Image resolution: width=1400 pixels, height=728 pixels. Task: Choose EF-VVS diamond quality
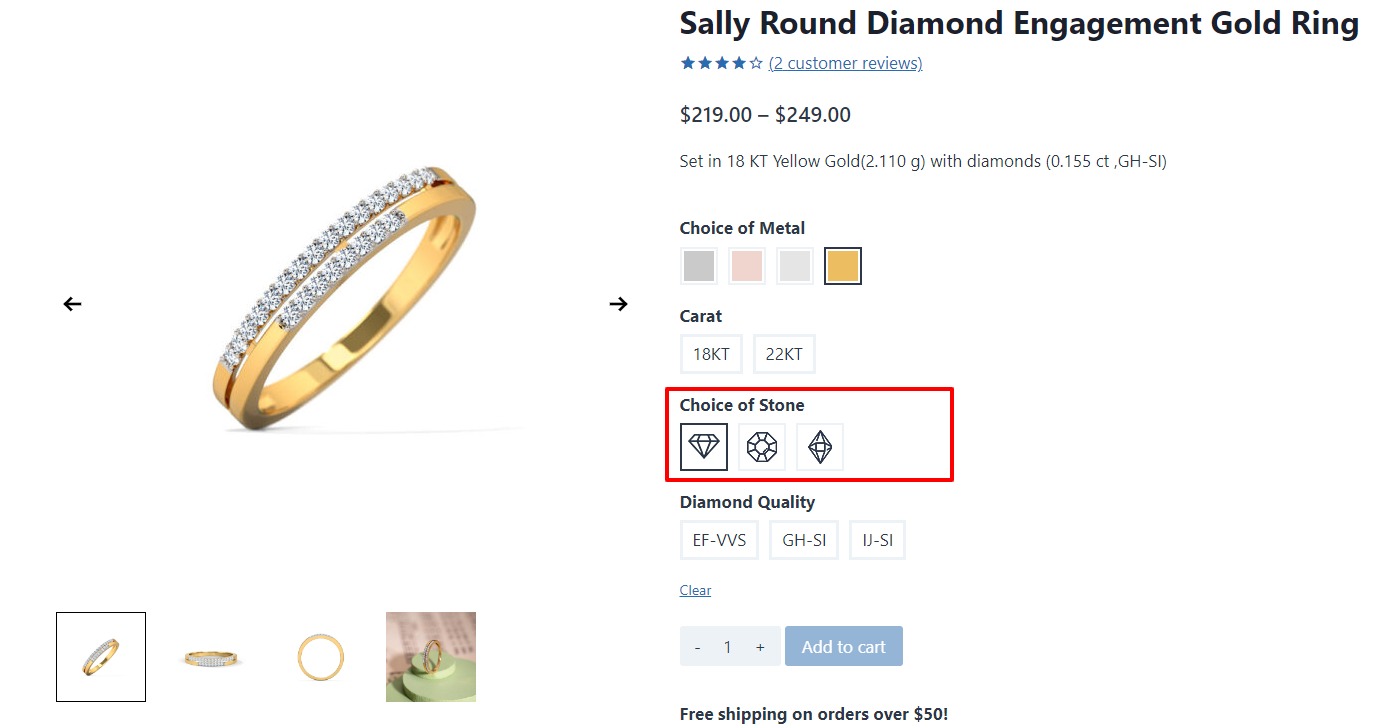[719, 540]
